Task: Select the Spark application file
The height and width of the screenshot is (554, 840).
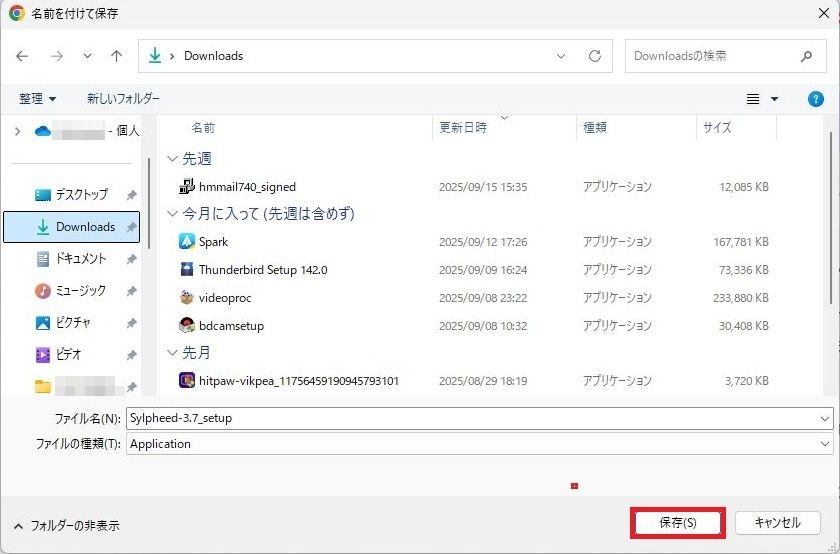Action: pos(214,242)
